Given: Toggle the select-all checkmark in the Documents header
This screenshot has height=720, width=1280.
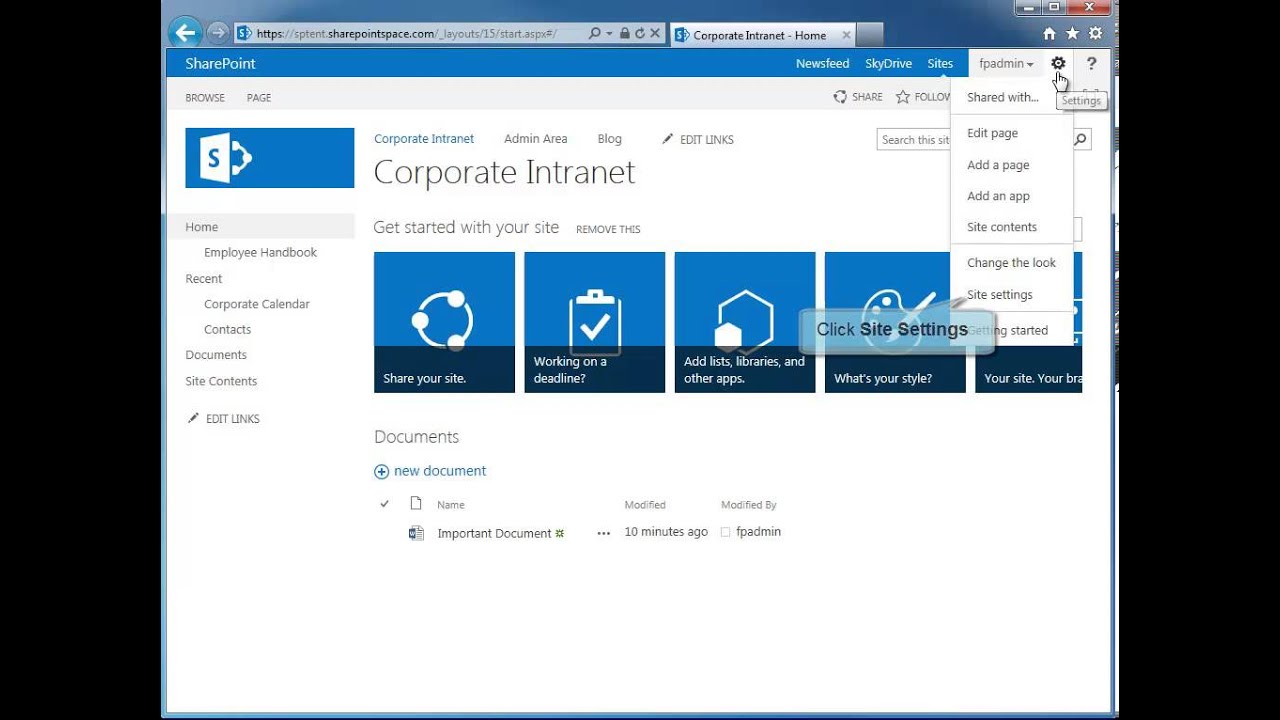Looking at the screenshot, I should click(384, 504).
